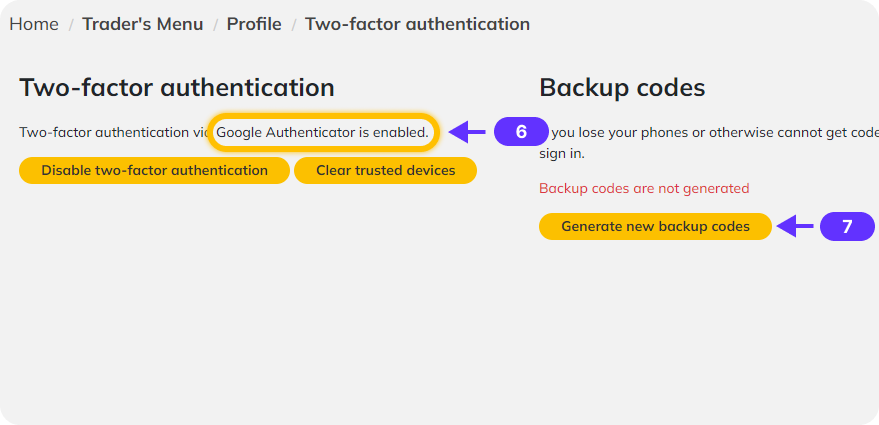879x425 pixels.
Task: Select highlighted Google Authenticator is enabled text
Action: click(x=322, y=131)
